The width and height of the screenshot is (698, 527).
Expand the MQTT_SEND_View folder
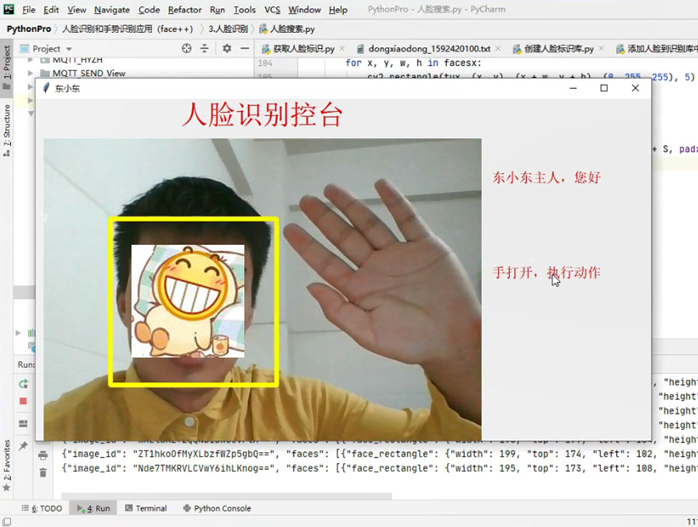point(30,73)
